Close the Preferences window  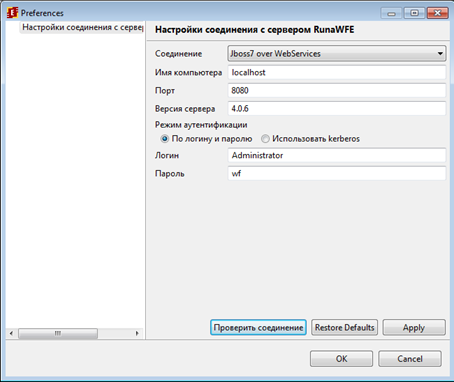point(437,13)
